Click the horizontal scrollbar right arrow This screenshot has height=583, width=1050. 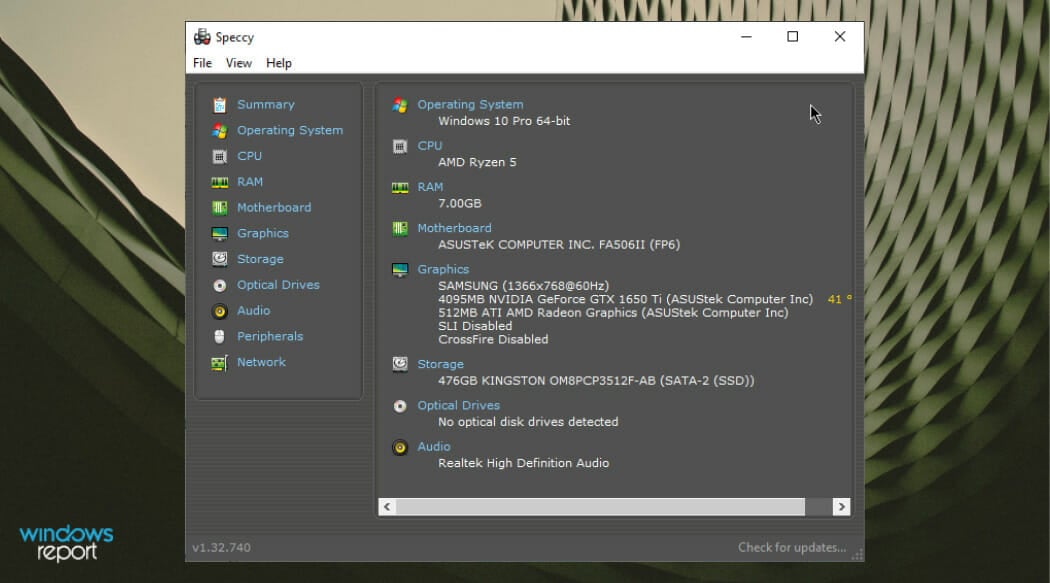pyautogui.click(x=840, y=507)
